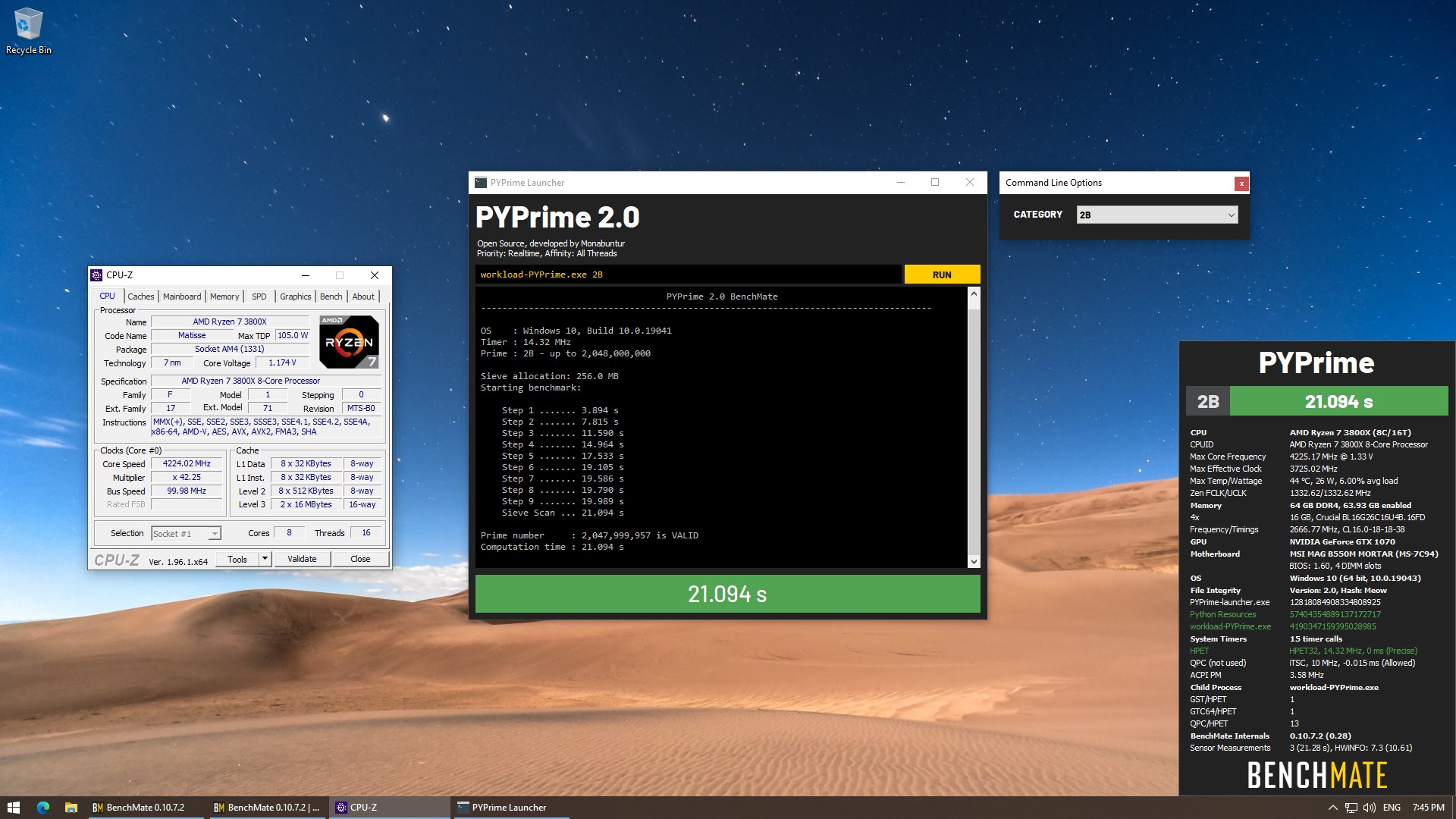Screen dimensions: 1456x819
Task: Click the Motherboard MSI MAG B550M MORTAR value
Action: coord(1363,554)
